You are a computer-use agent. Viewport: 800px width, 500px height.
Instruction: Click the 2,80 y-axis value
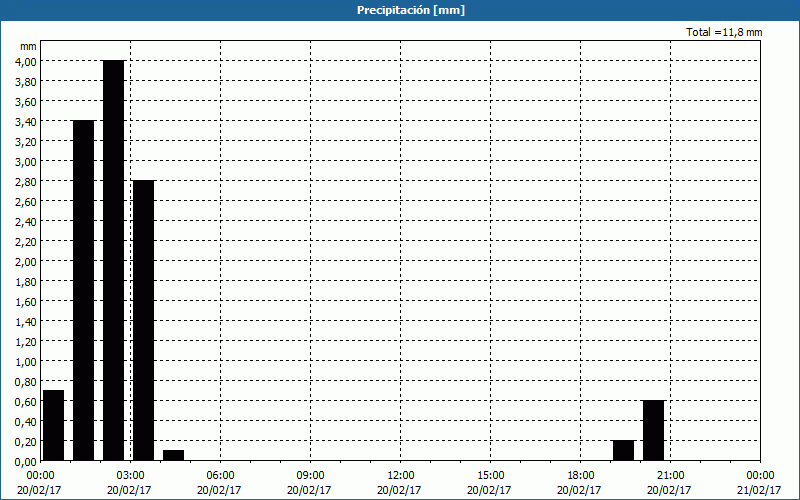[x=26, y=181]
